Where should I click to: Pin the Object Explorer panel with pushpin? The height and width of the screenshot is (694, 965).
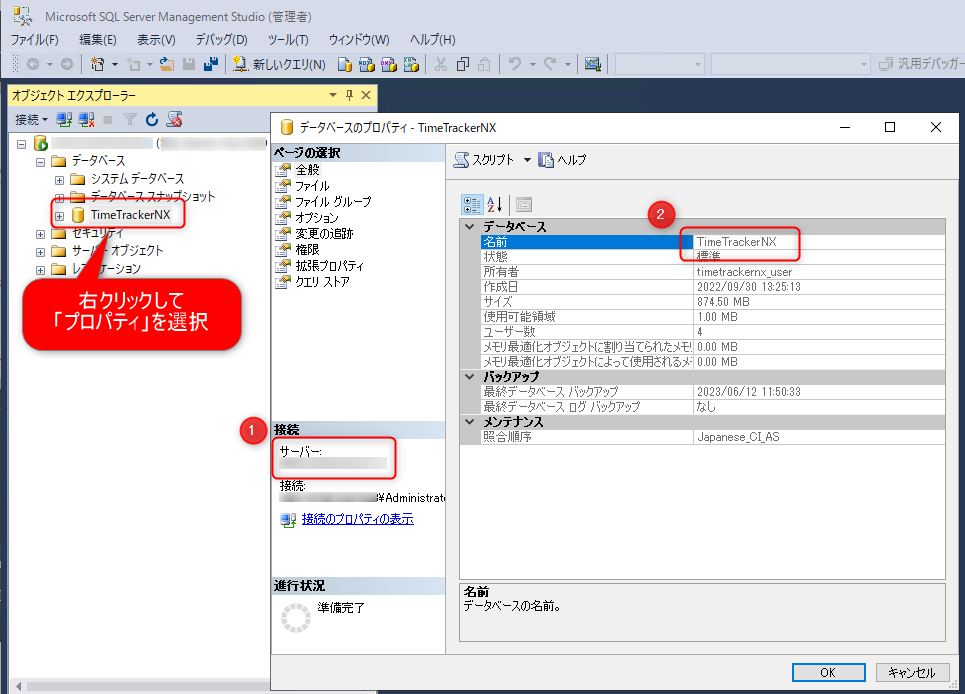[x=349, y=95]
